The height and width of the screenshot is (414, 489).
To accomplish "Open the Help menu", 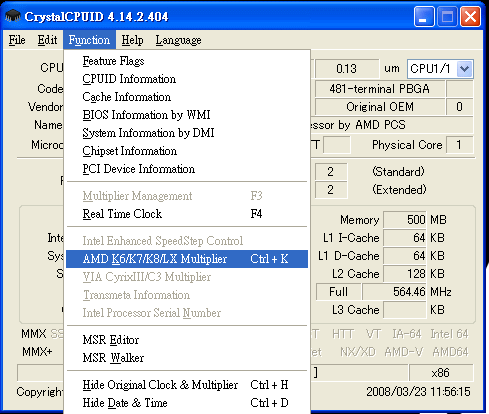I will click(132, 40).
